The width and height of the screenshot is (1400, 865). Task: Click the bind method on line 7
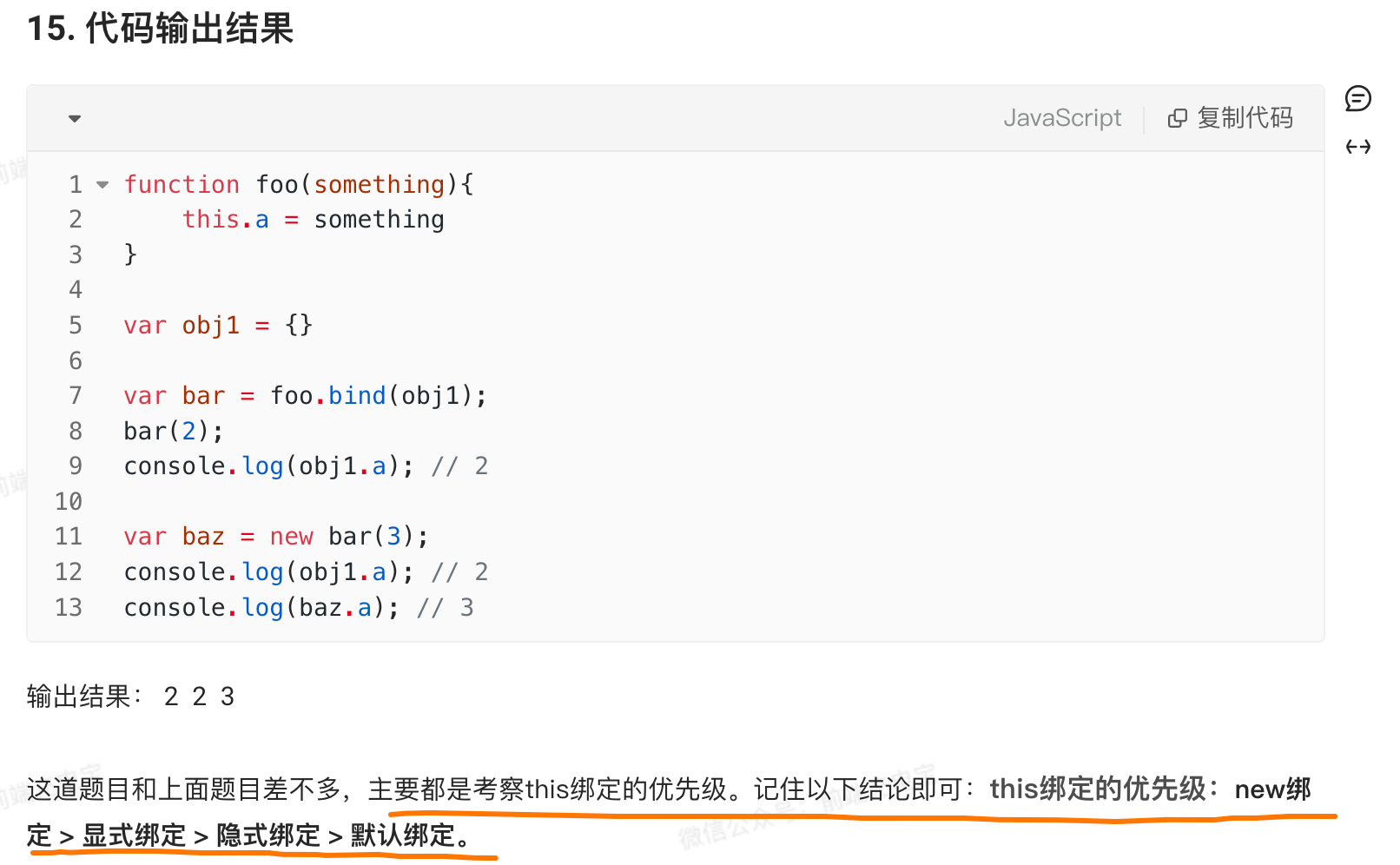[356, 396]
